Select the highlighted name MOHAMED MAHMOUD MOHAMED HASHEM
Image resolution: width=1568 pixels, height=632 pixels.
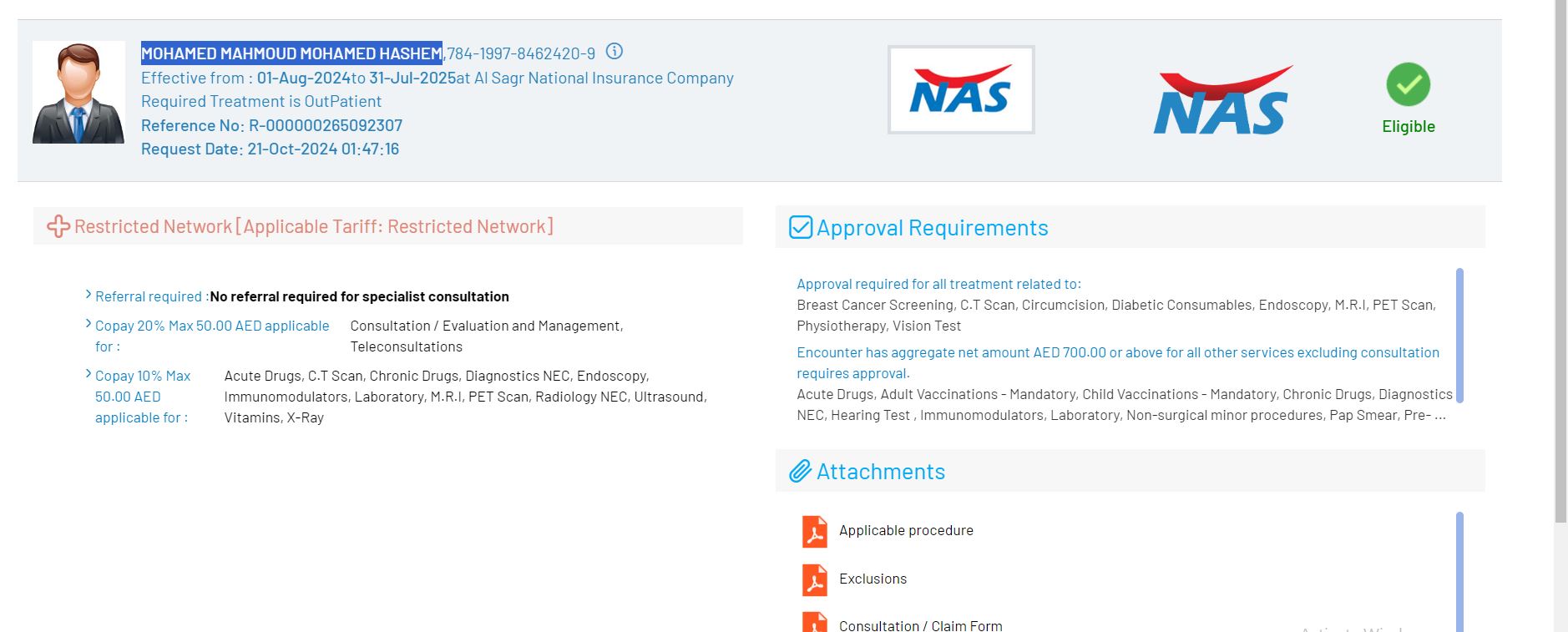click(291, 53)
